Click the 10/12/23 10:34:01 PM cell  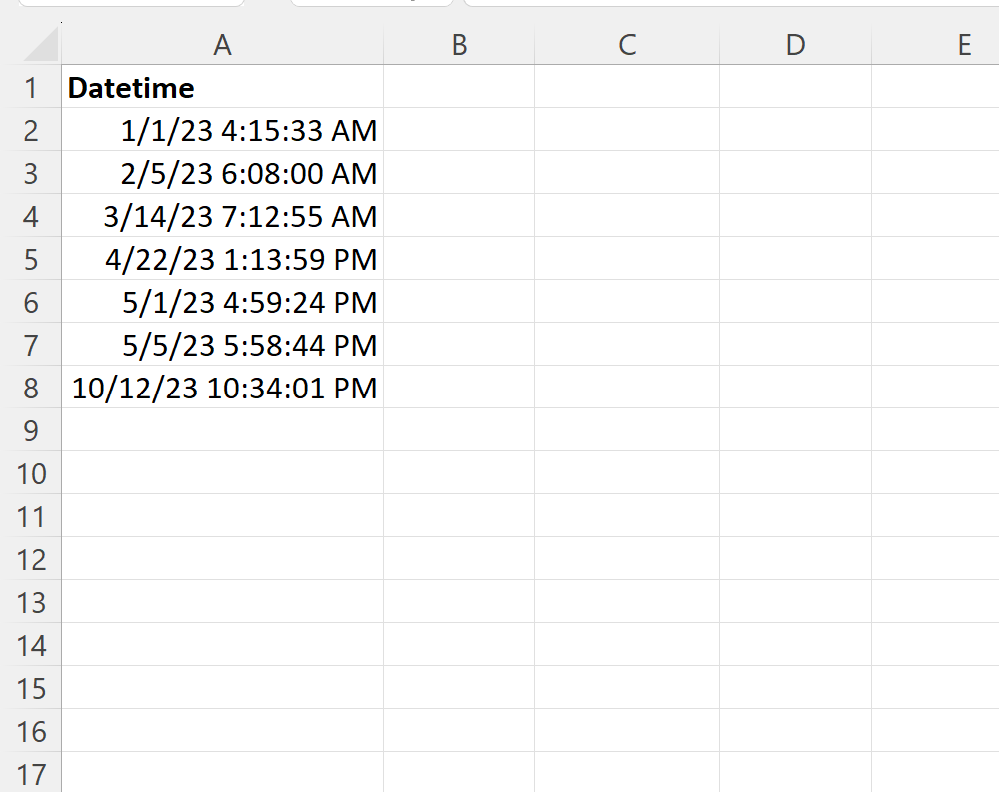[x=222, y=388]
